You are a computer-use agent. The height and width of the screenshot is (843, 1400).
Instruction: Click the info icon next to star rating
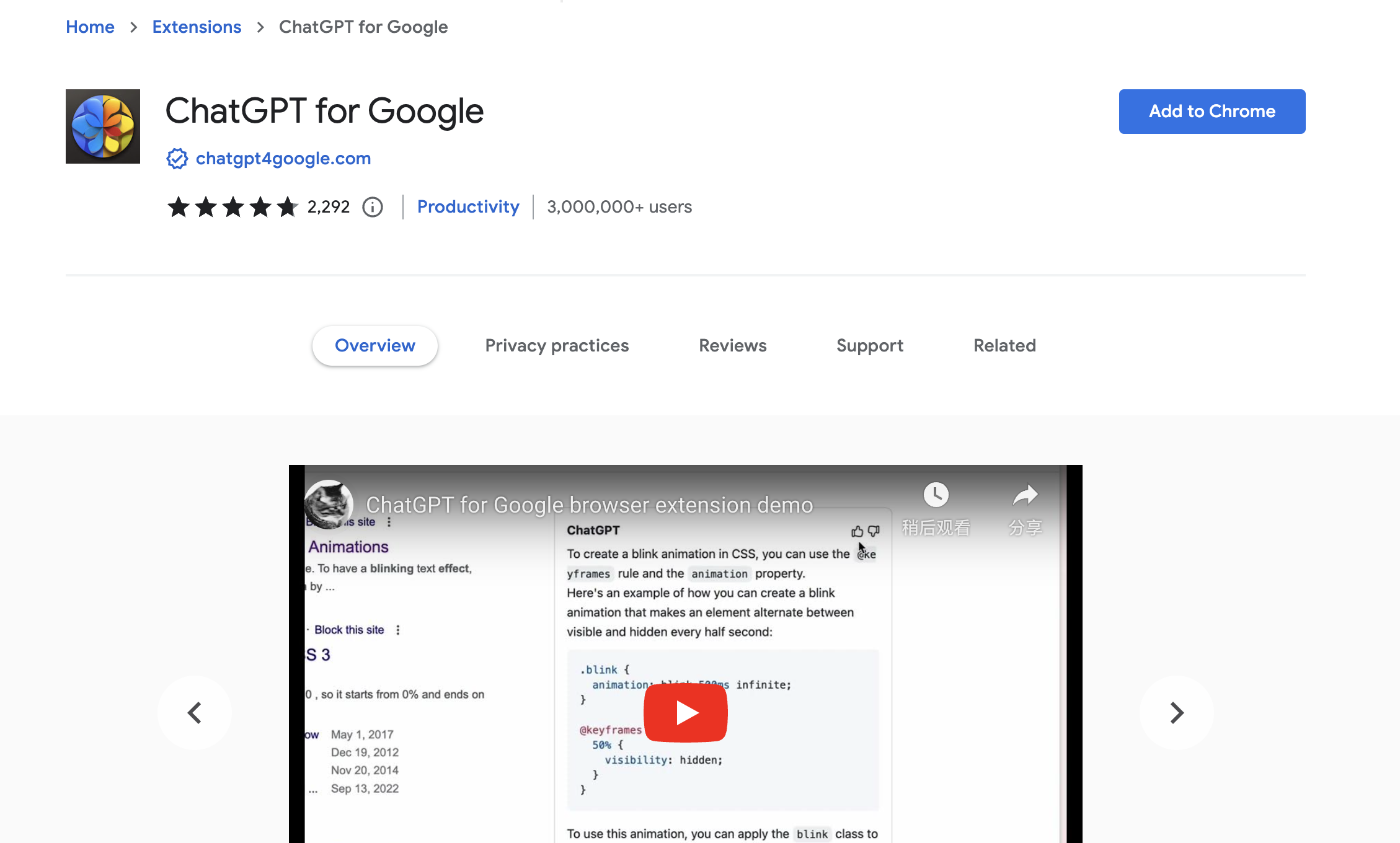point(372,206)
